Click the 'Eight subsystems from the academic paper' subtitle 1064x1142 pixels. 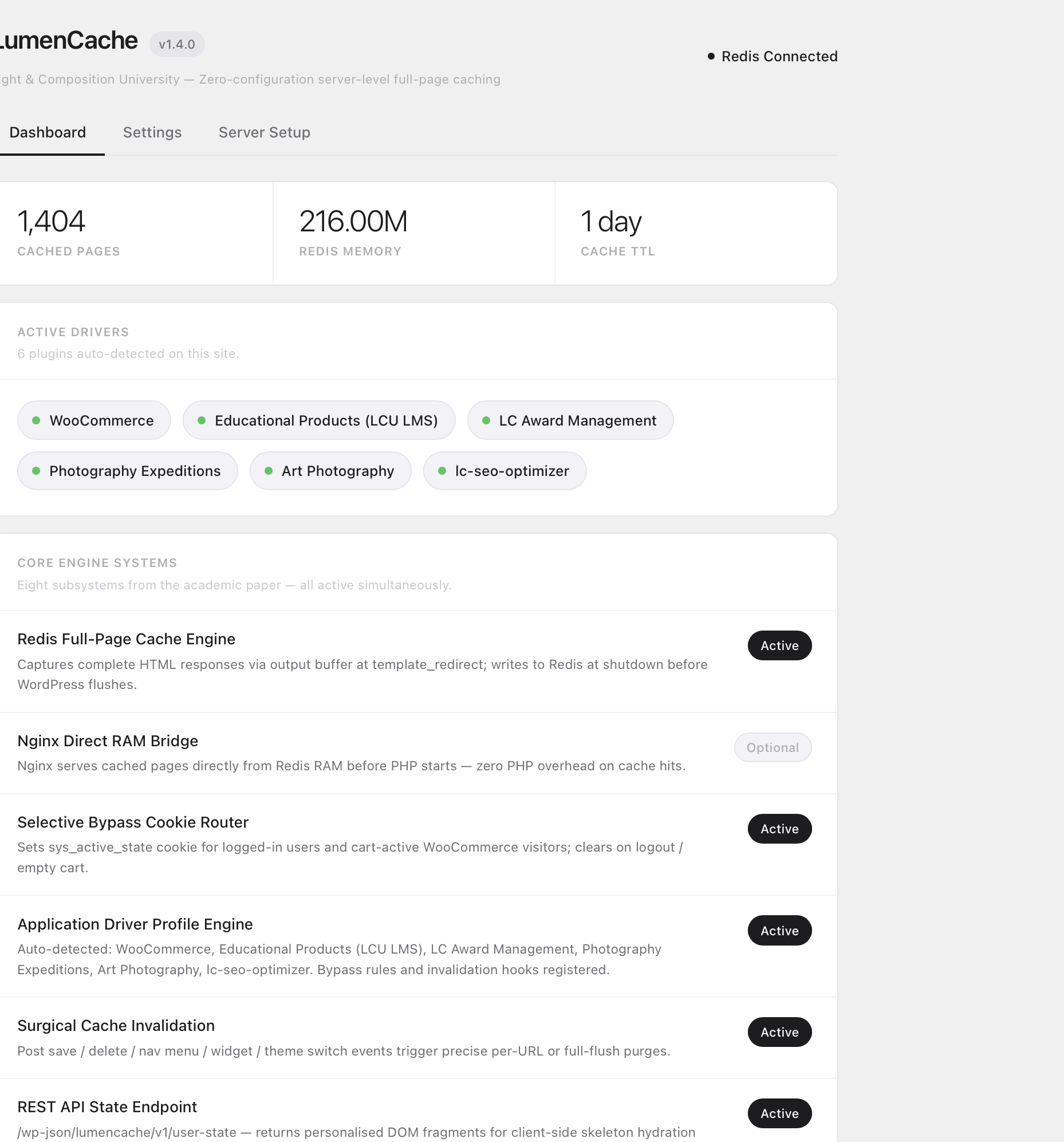234,585
